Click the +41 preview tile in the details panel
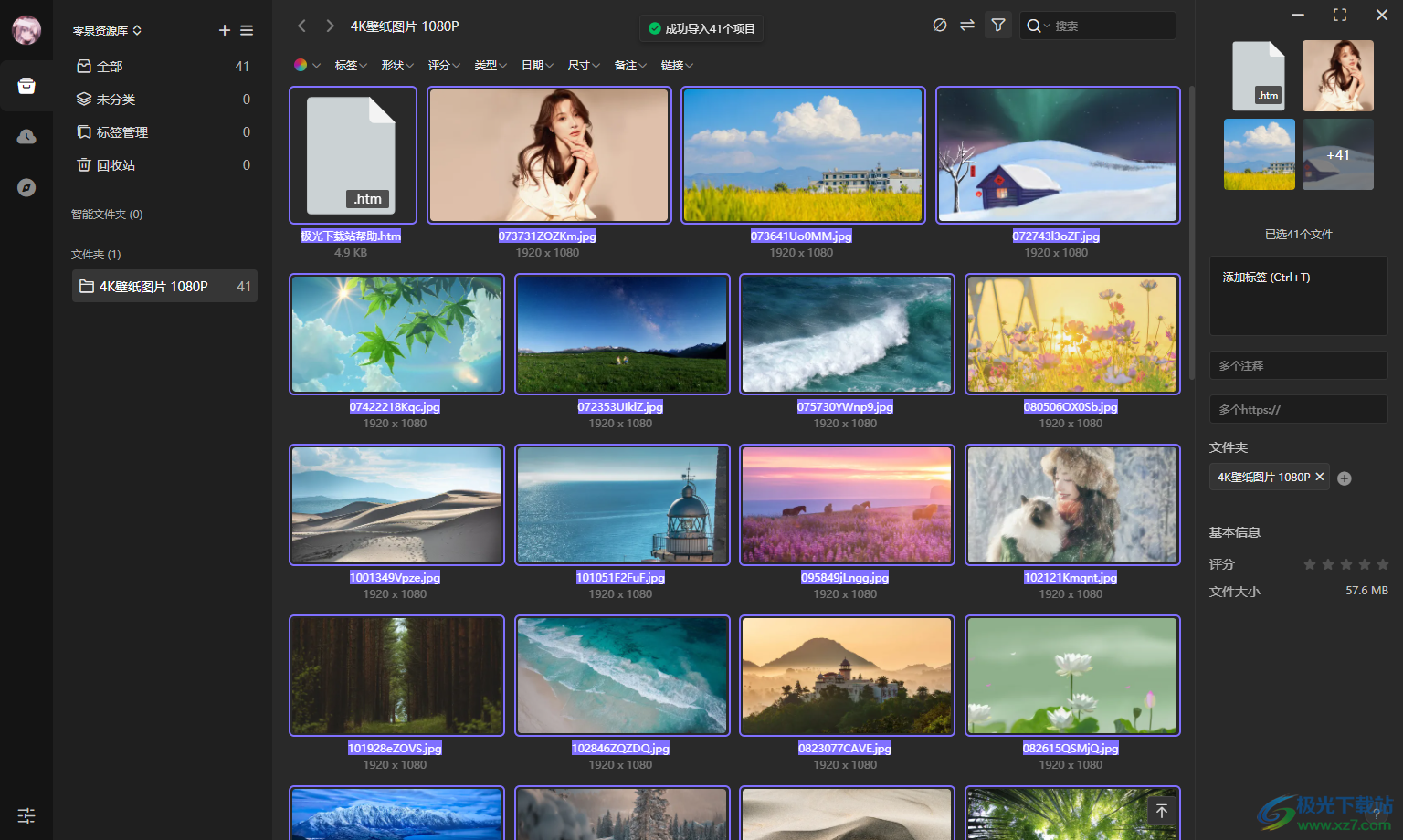This screenshot has width=1403, height=840. point(1338,154)
